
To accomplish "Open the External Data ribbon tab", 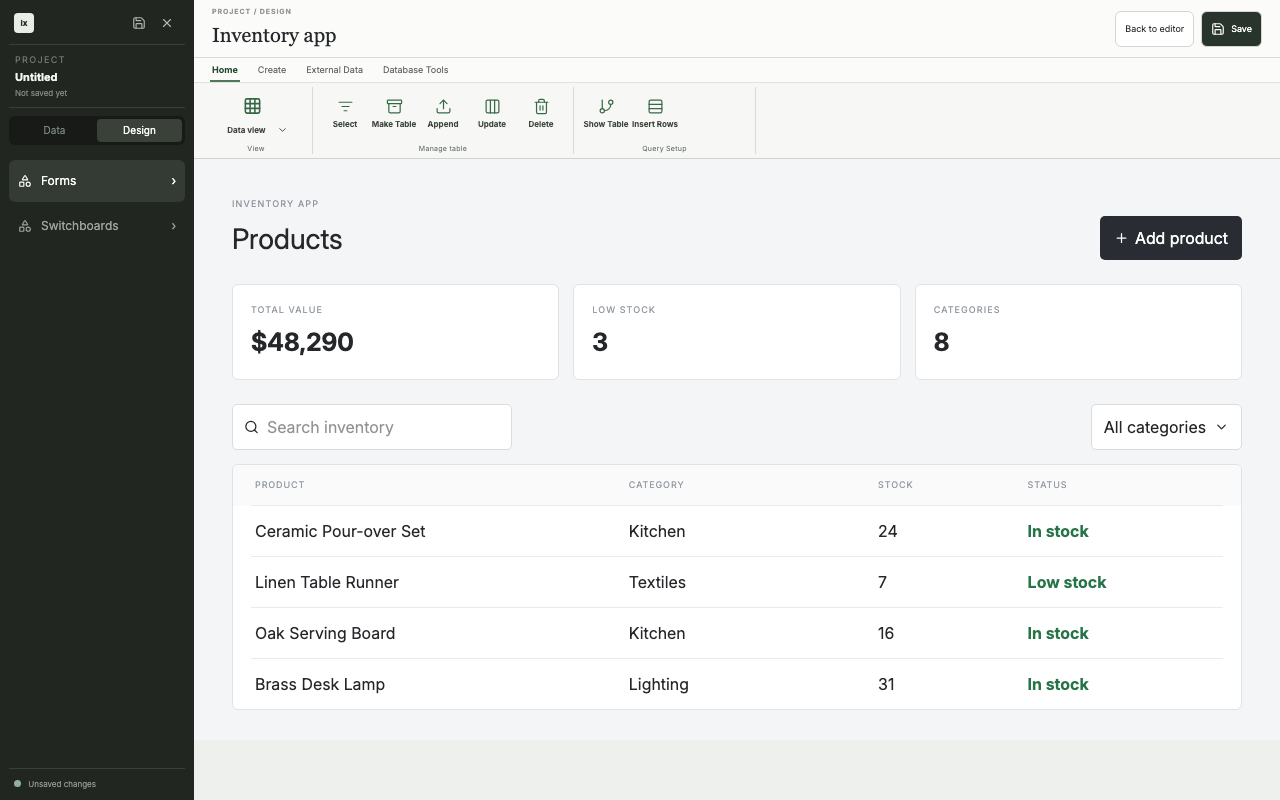I will [x=334, y=70].
